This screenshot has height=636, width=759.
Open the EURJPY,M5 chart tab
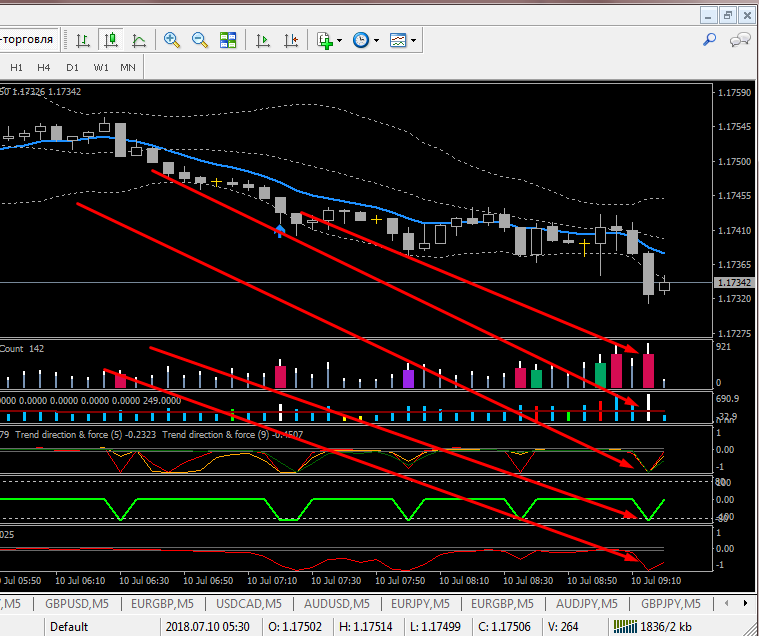[420, 604]
